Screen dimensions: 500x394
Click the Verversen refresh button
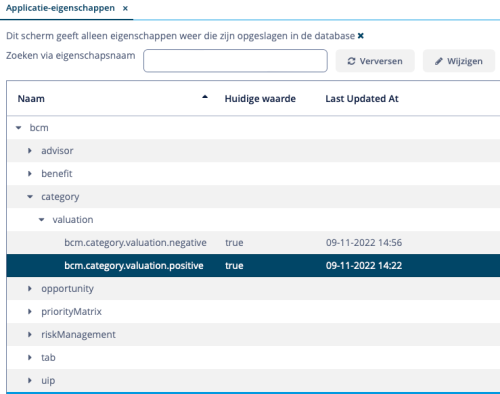point(375,61)
